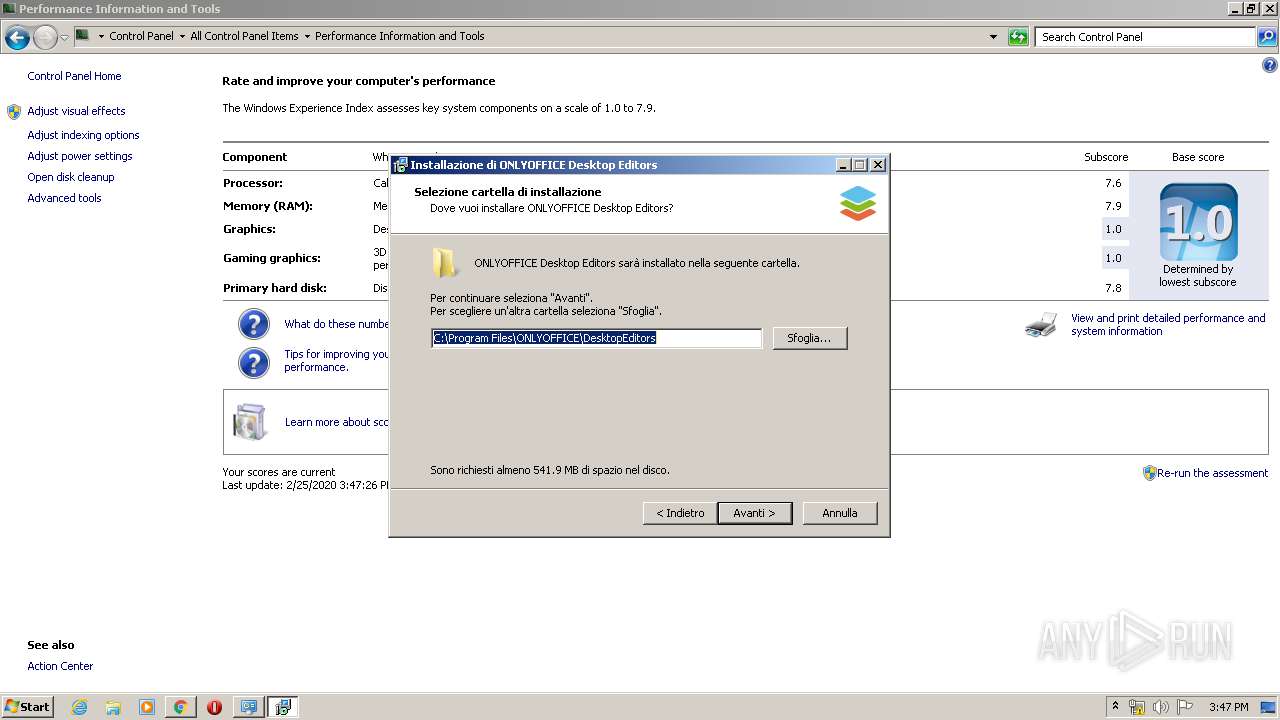The height and width of the screenshot is (720, 1280).
Task: Click help icon beside 'What do these numbers'
Action: tap(254, 324)
